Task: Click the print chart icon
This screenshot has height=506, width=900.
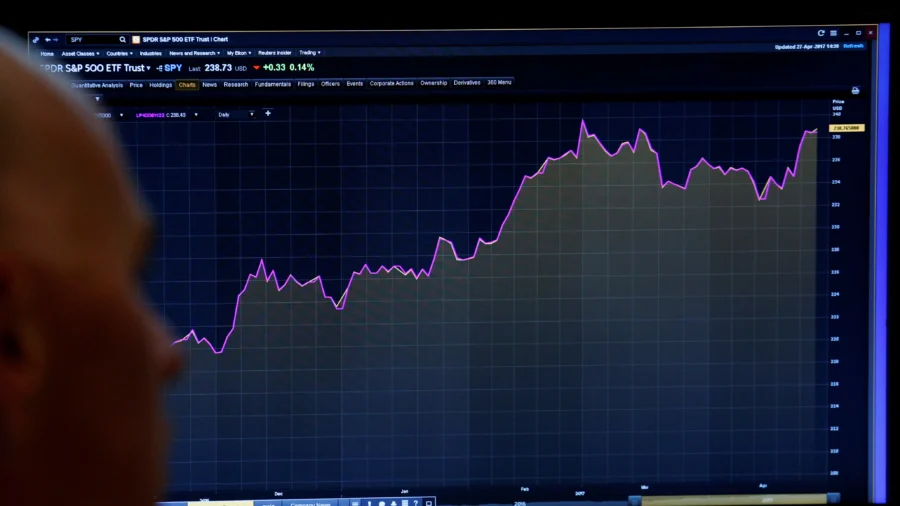Action: click(x=855, y=90)
